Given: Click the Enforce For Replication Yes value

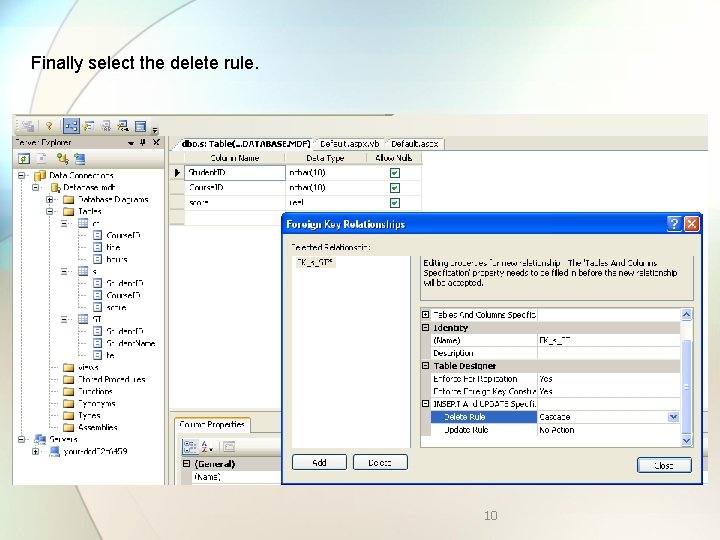Looking at the screenshot, I should (x=608, y=379).
